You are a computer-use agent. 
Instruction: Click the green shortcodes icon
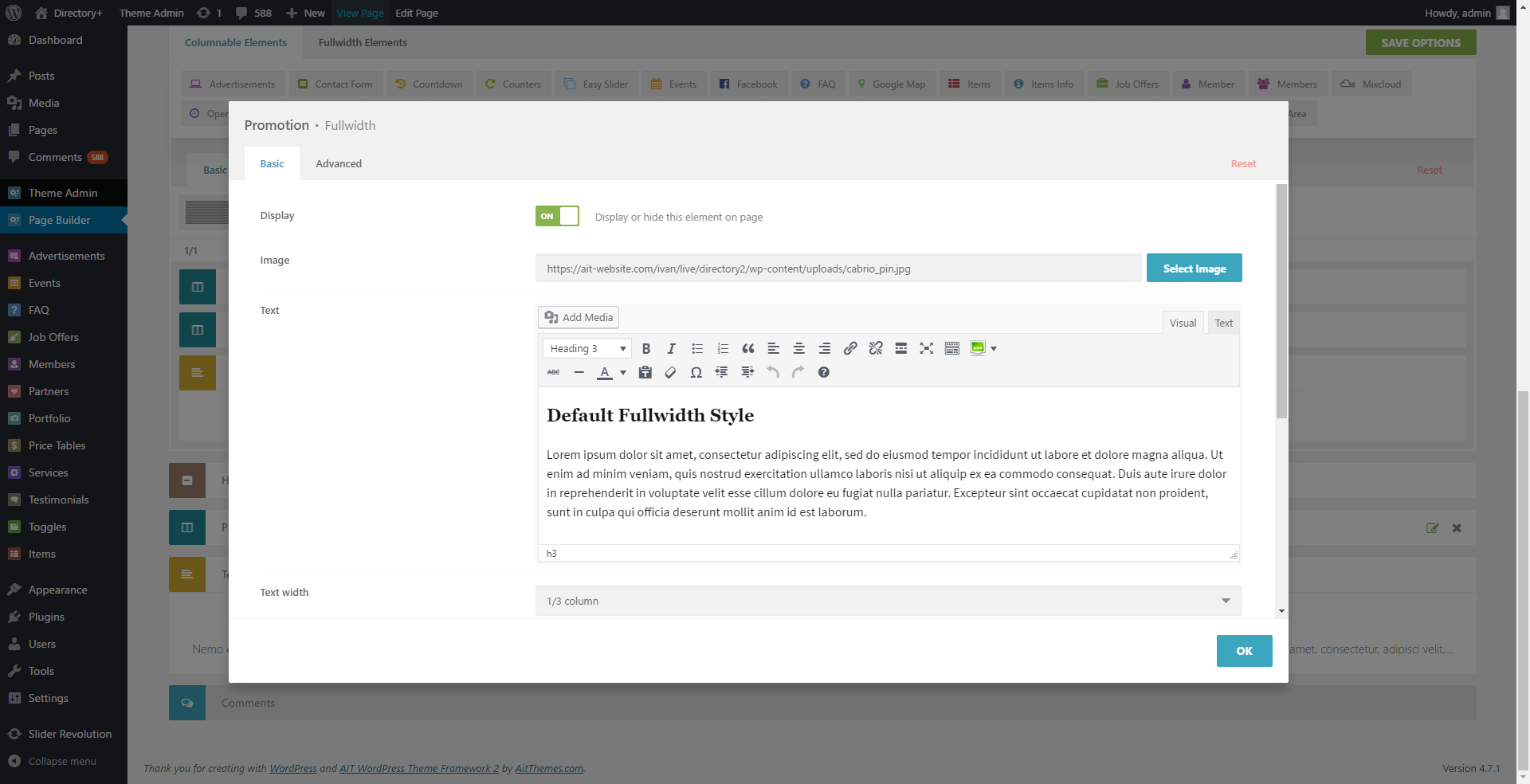pos(978,348)
